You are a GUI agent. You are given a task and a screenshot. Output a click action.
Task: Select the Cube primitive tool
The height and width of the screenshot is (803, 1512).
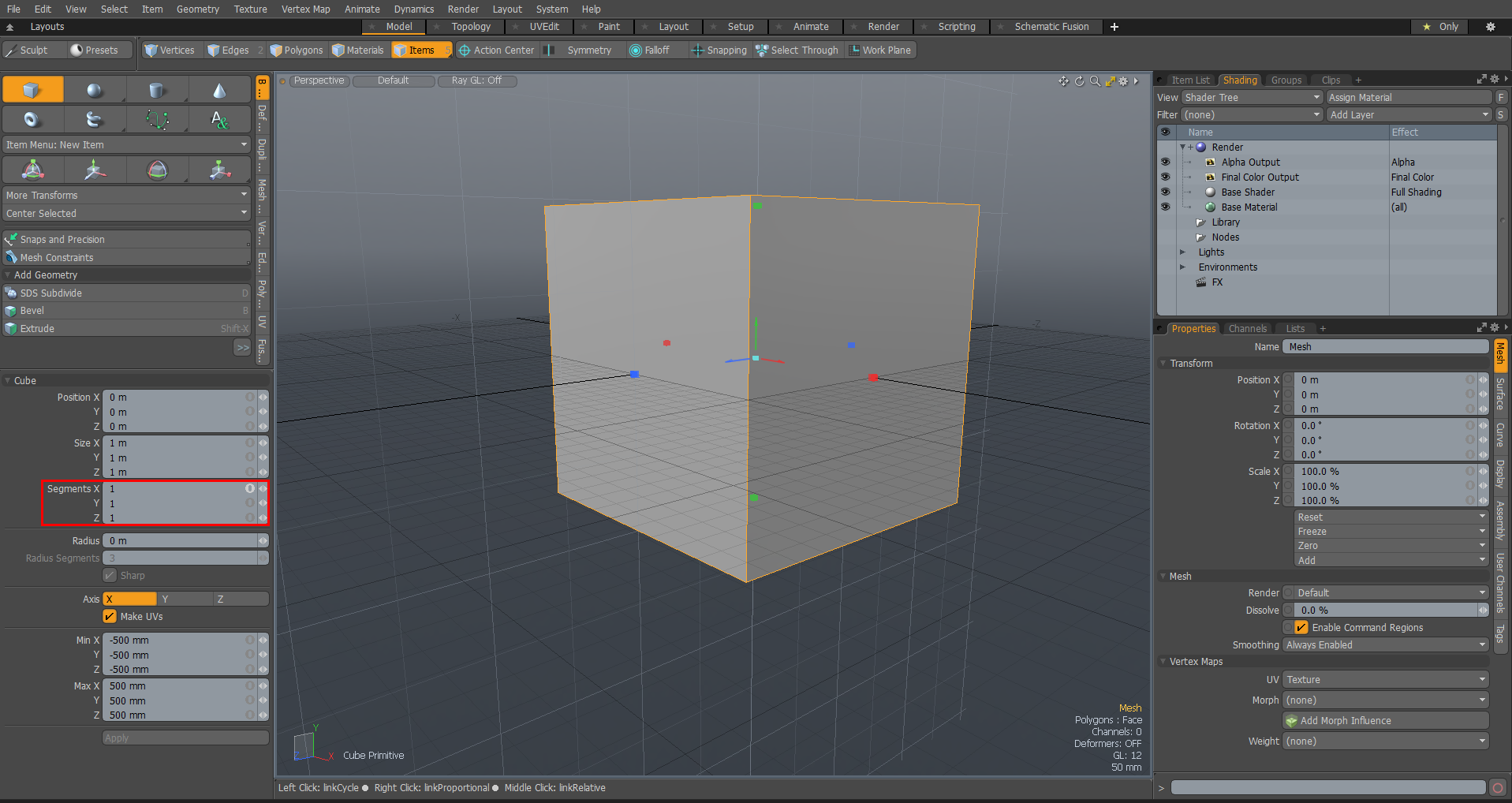click(x=32, y=90)
